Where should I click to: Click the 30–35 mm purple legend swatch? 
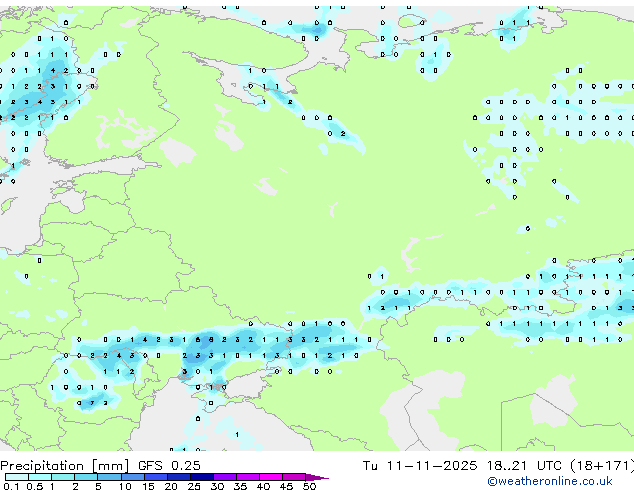click(224, 477)
